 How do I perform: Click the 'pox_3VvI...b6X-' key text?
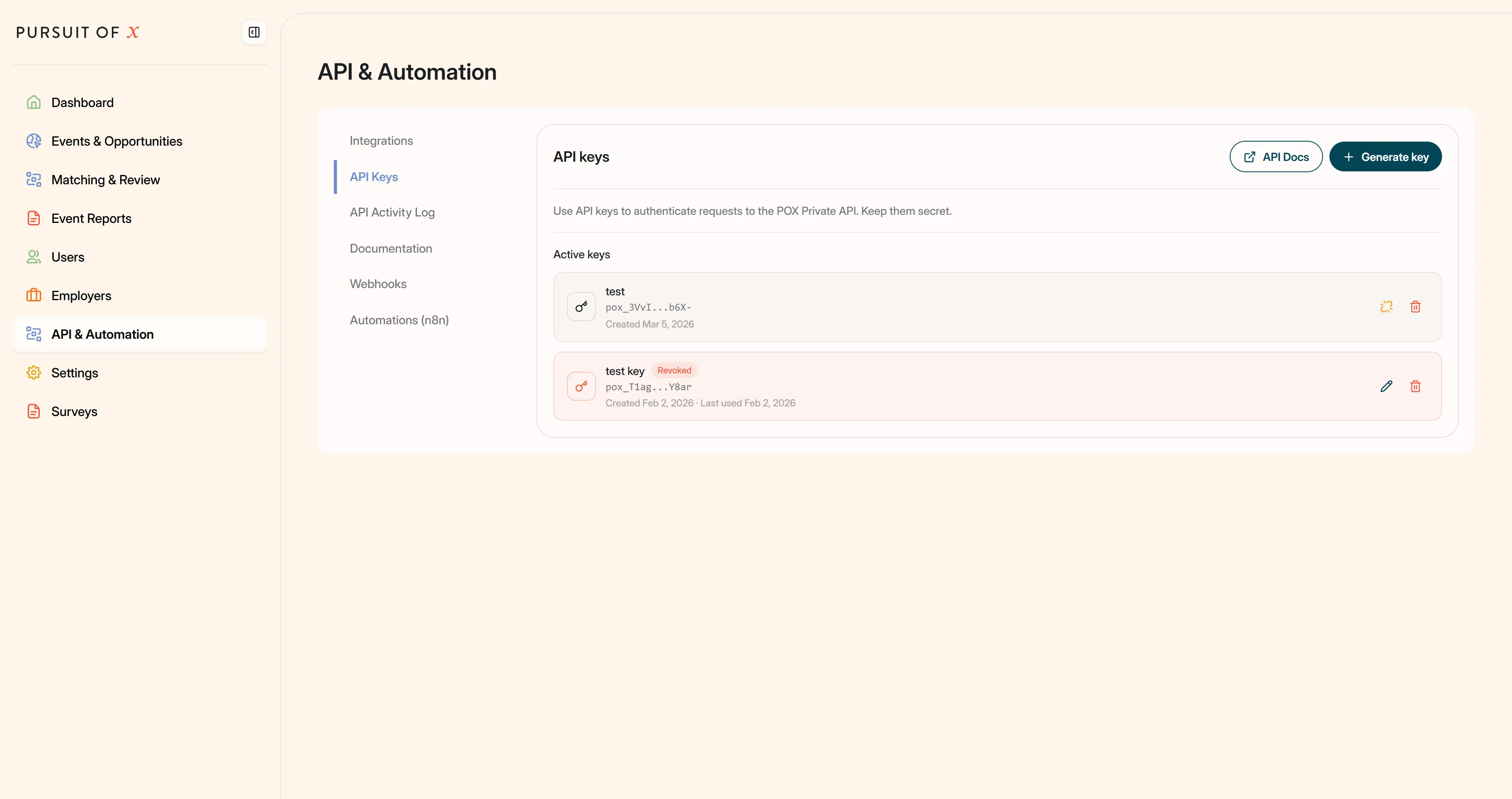[648, 307]
